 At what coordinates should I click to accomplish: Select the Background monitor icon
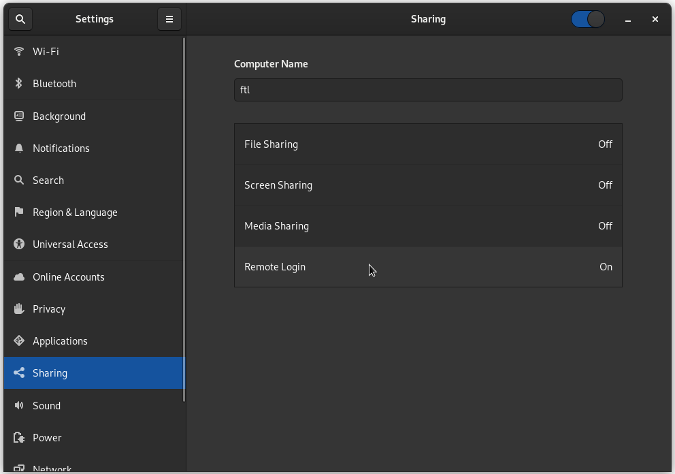click(19, 116)
